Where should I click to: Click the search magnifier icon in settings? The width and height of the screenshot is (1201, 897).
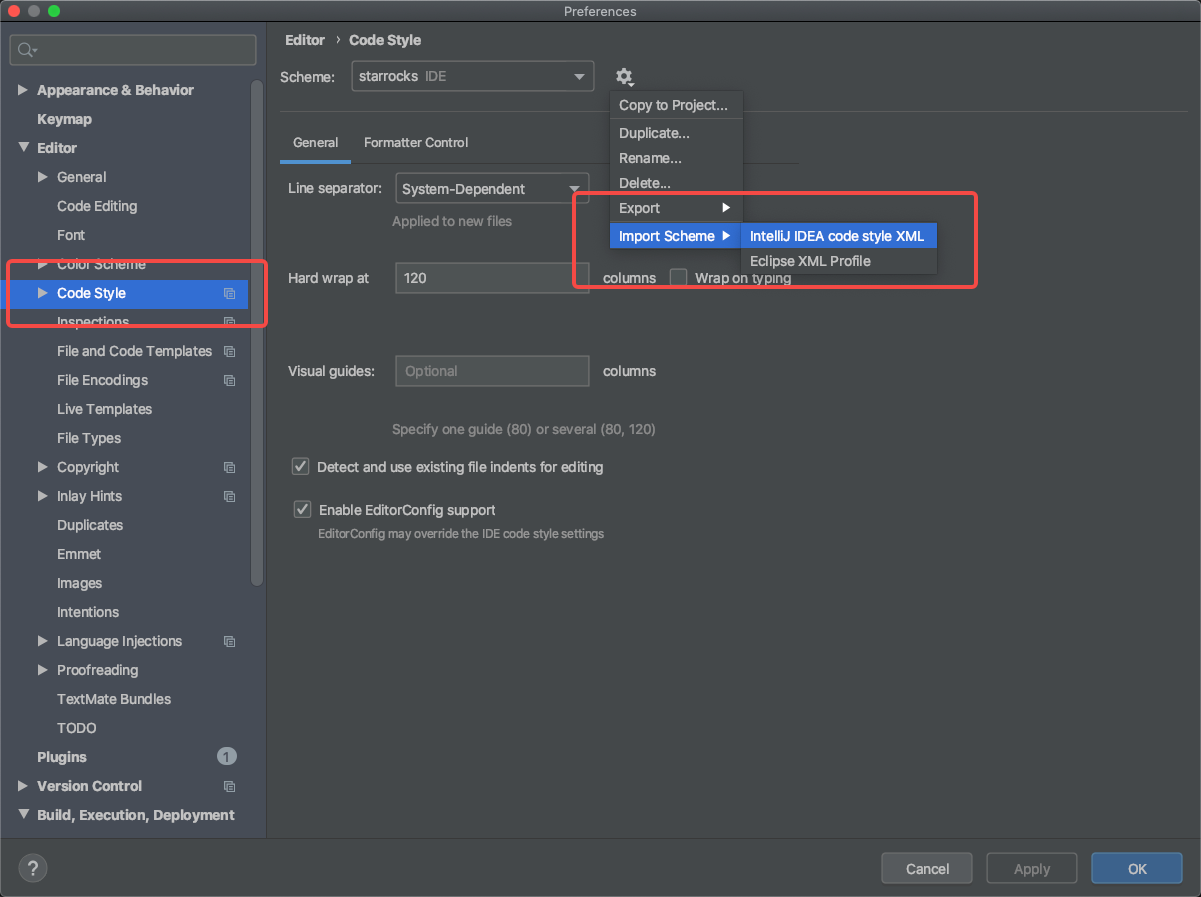click(x=27, y=50)
